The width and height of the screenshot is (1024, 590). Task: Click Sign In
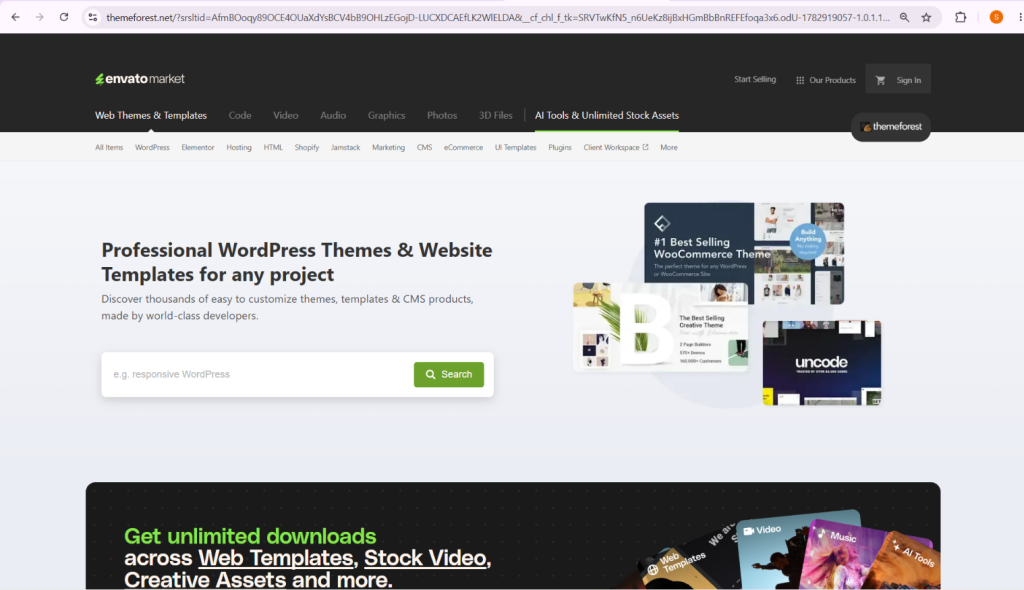pyautogui.click(x=908, y=80)
